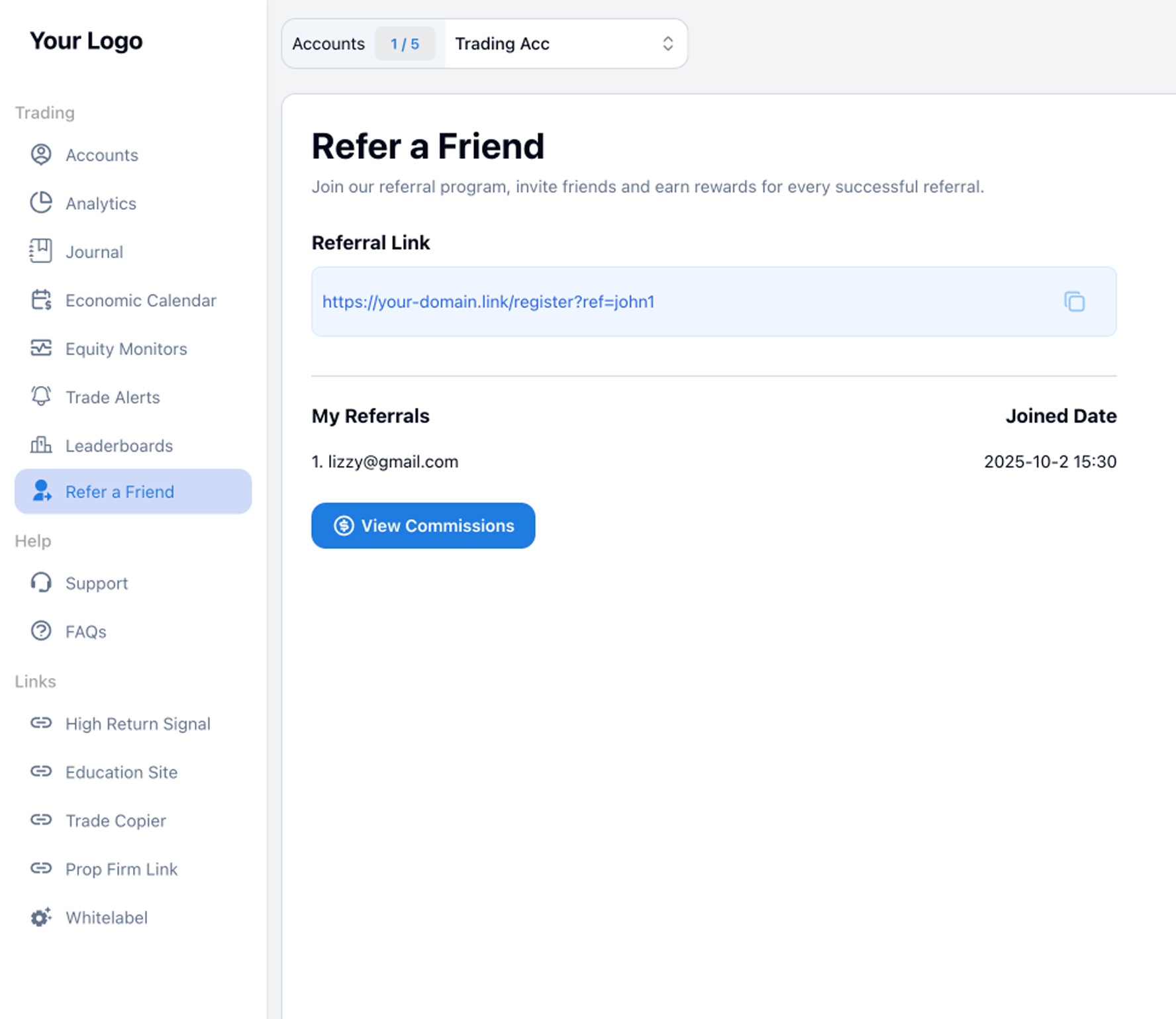Click the Leaderboards podium icon
The image size is (1176, 1019).
click(41, 445)
